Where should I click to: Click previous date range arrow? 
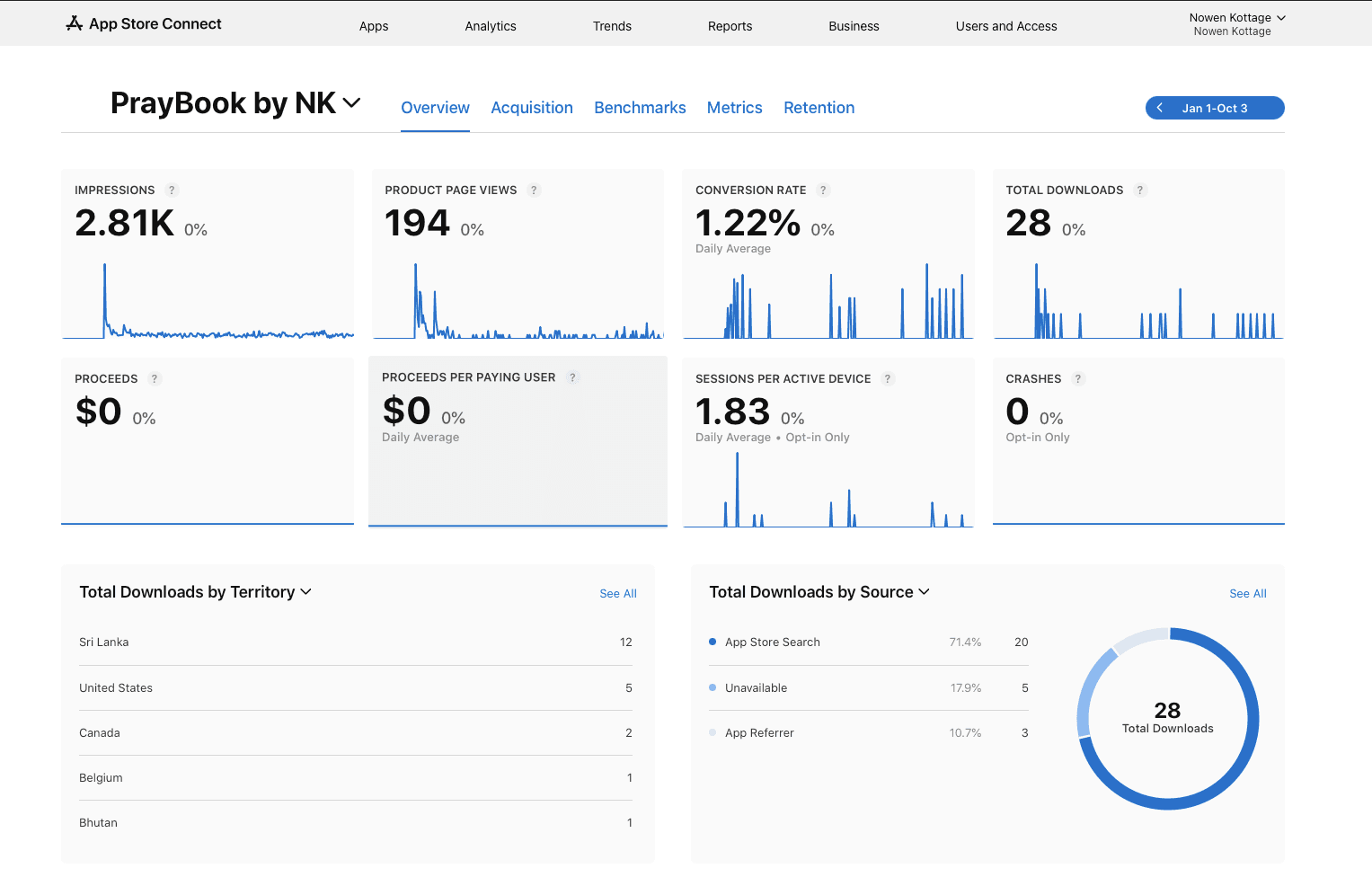click(x=1160, y=108)
